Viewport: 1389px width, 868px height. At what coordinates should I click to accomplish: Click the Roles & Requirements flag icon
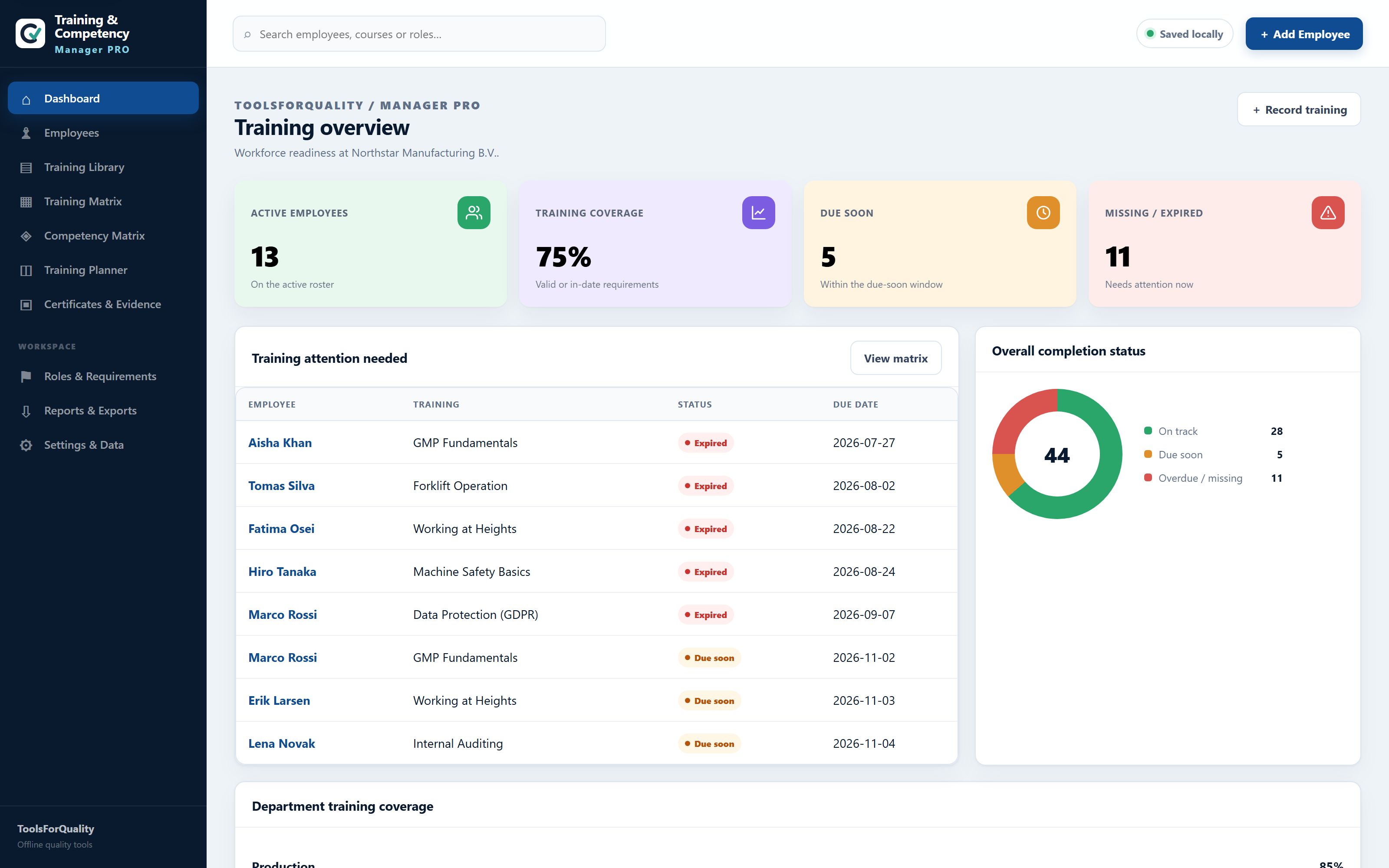click(26, 377)
